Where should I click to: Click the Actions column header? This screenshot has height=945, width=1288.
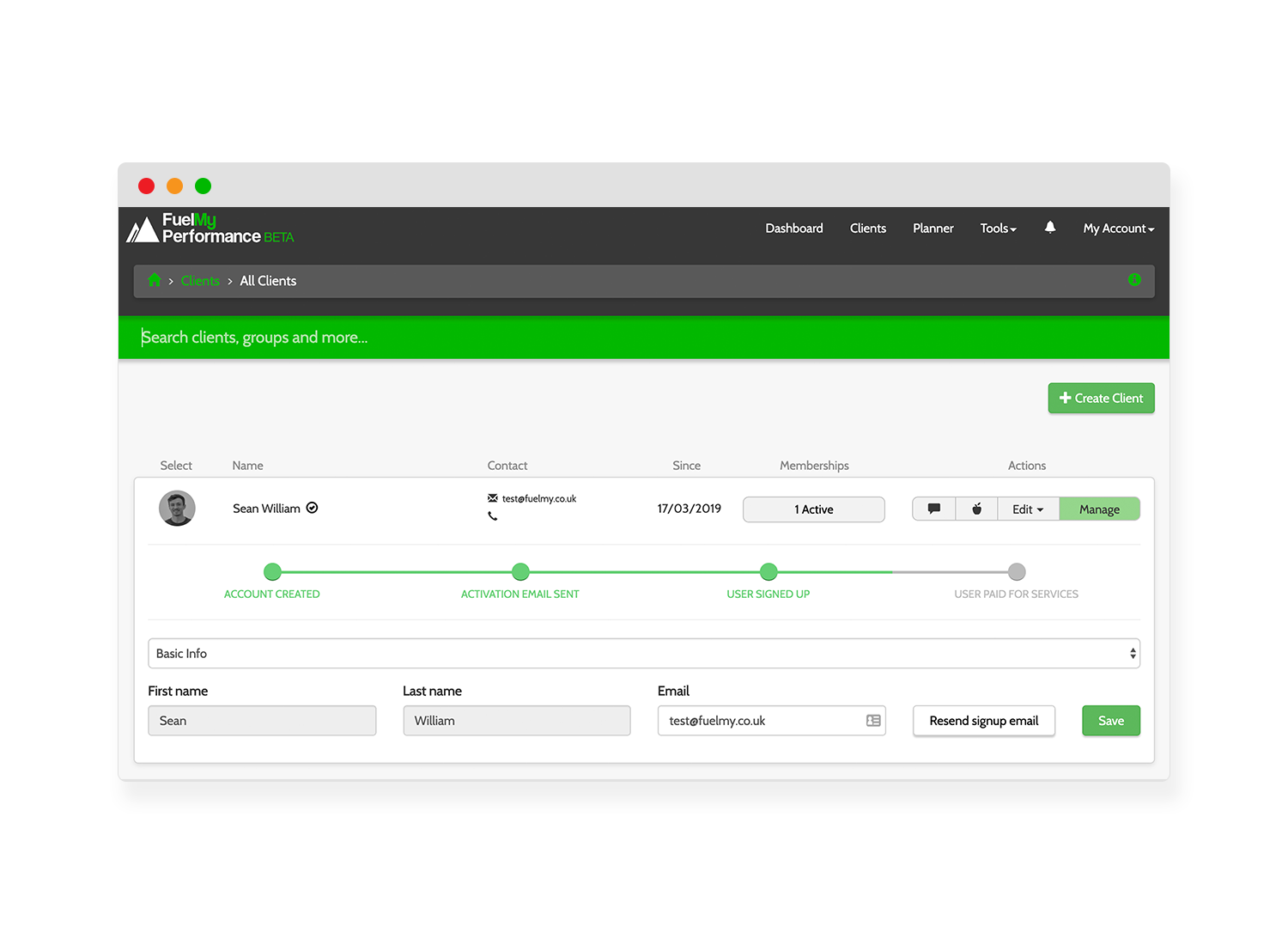1027,466
